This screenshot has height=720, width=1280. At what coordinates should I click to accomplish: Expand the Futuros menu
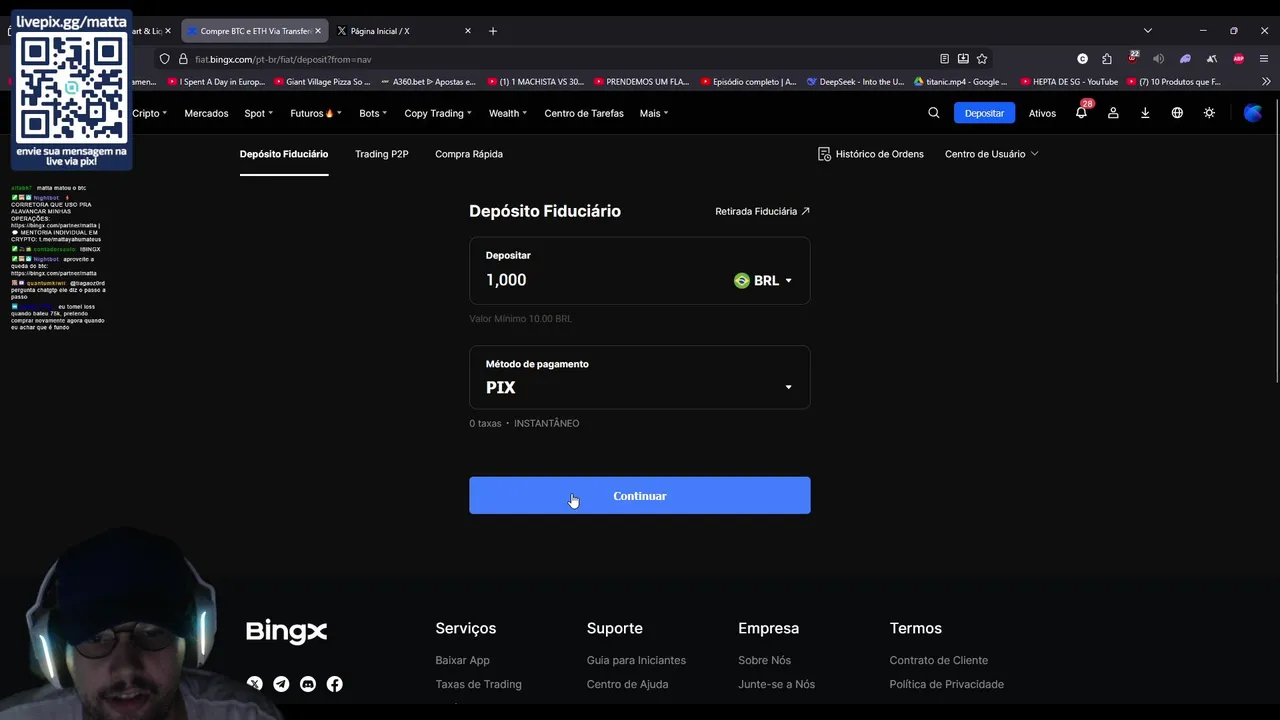click(316, 113)
